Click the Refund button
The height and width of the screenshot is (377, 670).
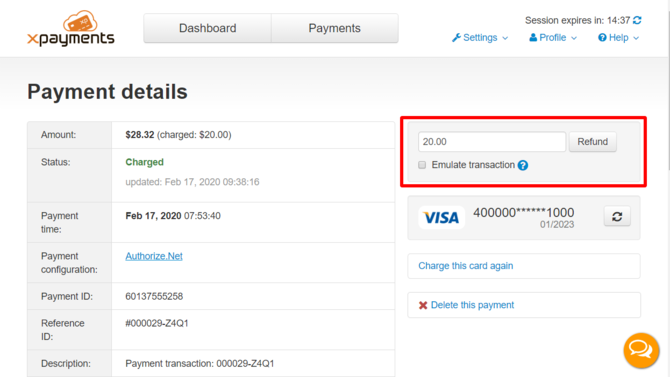click(593, 141)
